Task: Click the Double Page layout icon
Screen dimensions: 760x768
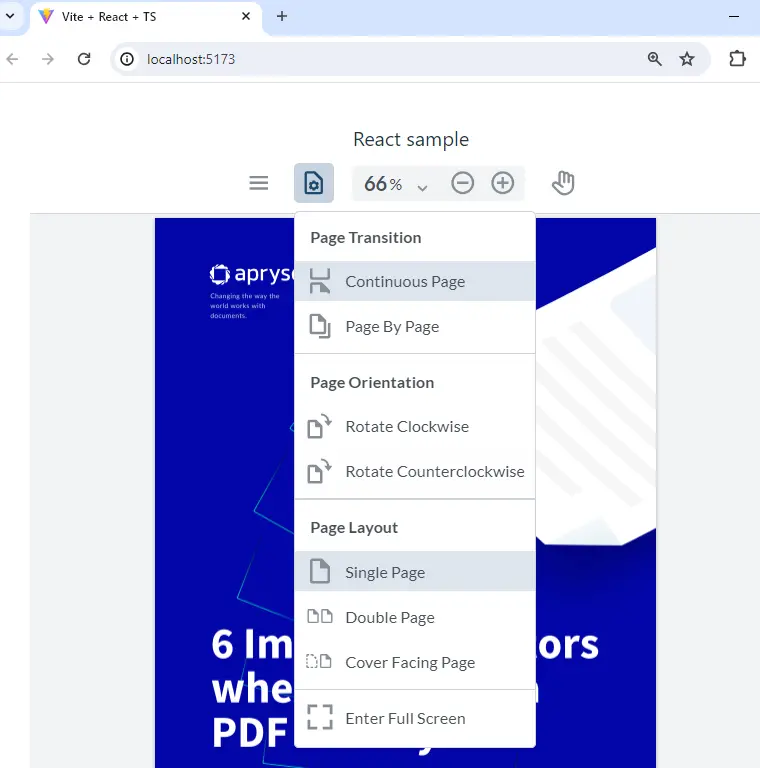Action: [x=320, y=616]
